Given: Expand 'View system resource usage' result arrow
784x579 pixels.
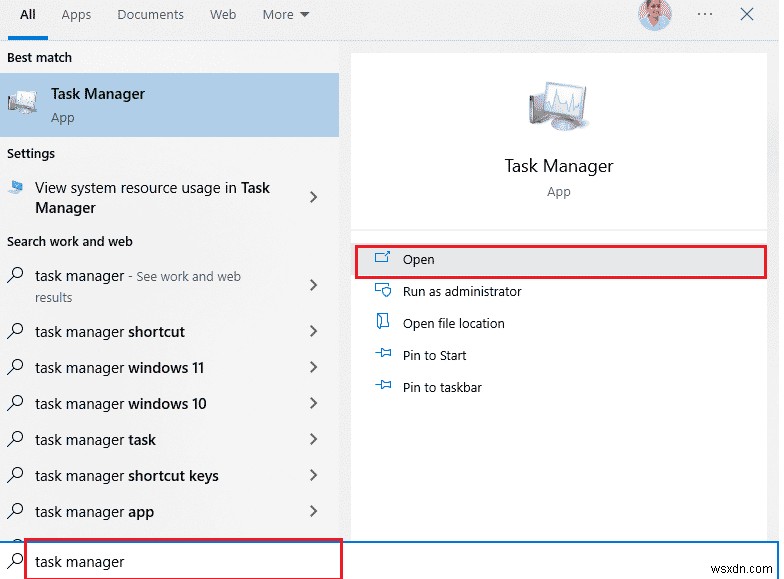Looking at the screenshot, I should 314,198.
